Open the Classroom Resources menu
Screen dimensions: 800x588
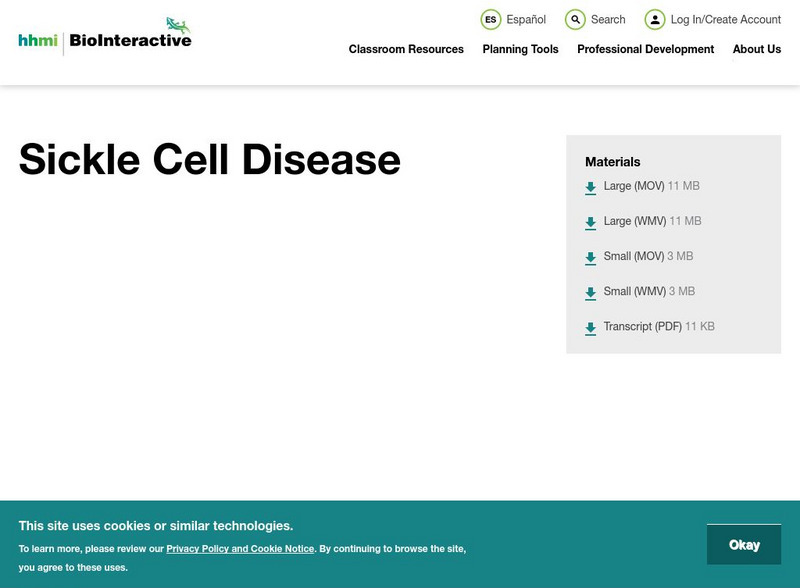click(x=404, y=49)
